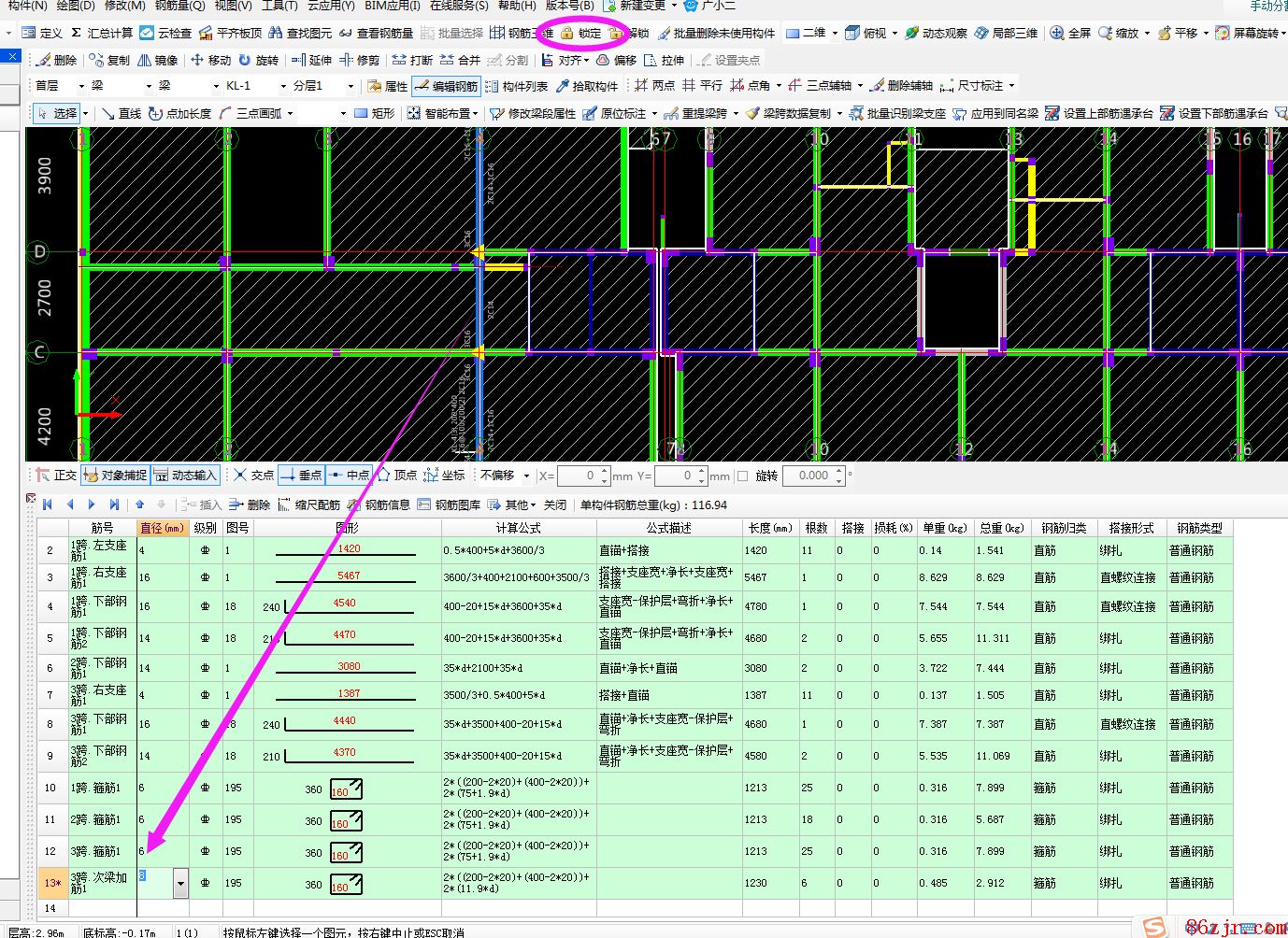The width and height of the screenshot is (1288, 938).
Task: Click the 锁定 lock icon
Action: point(567,33)
